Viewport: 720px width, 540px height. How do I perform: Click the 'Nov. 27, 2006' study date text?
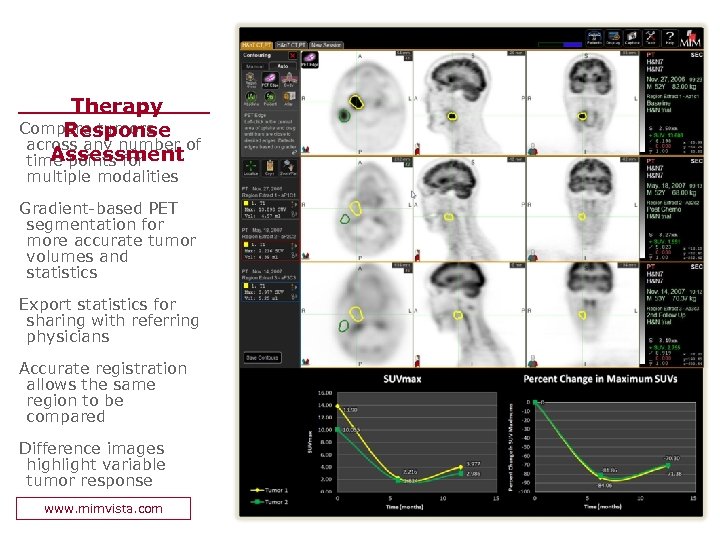[666, 79]
